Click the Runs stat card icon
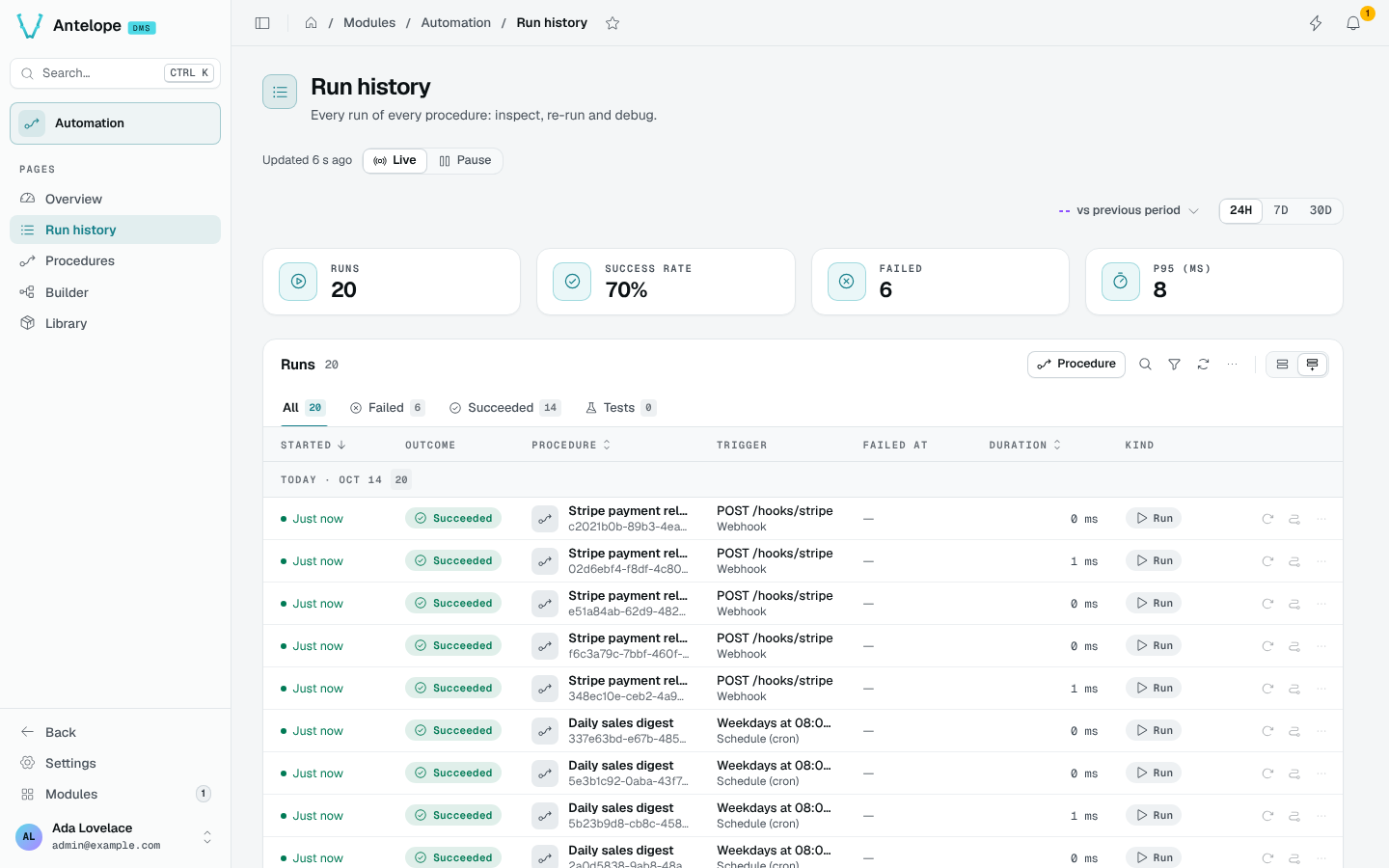The image size is (1389, 868). point(298,282)
